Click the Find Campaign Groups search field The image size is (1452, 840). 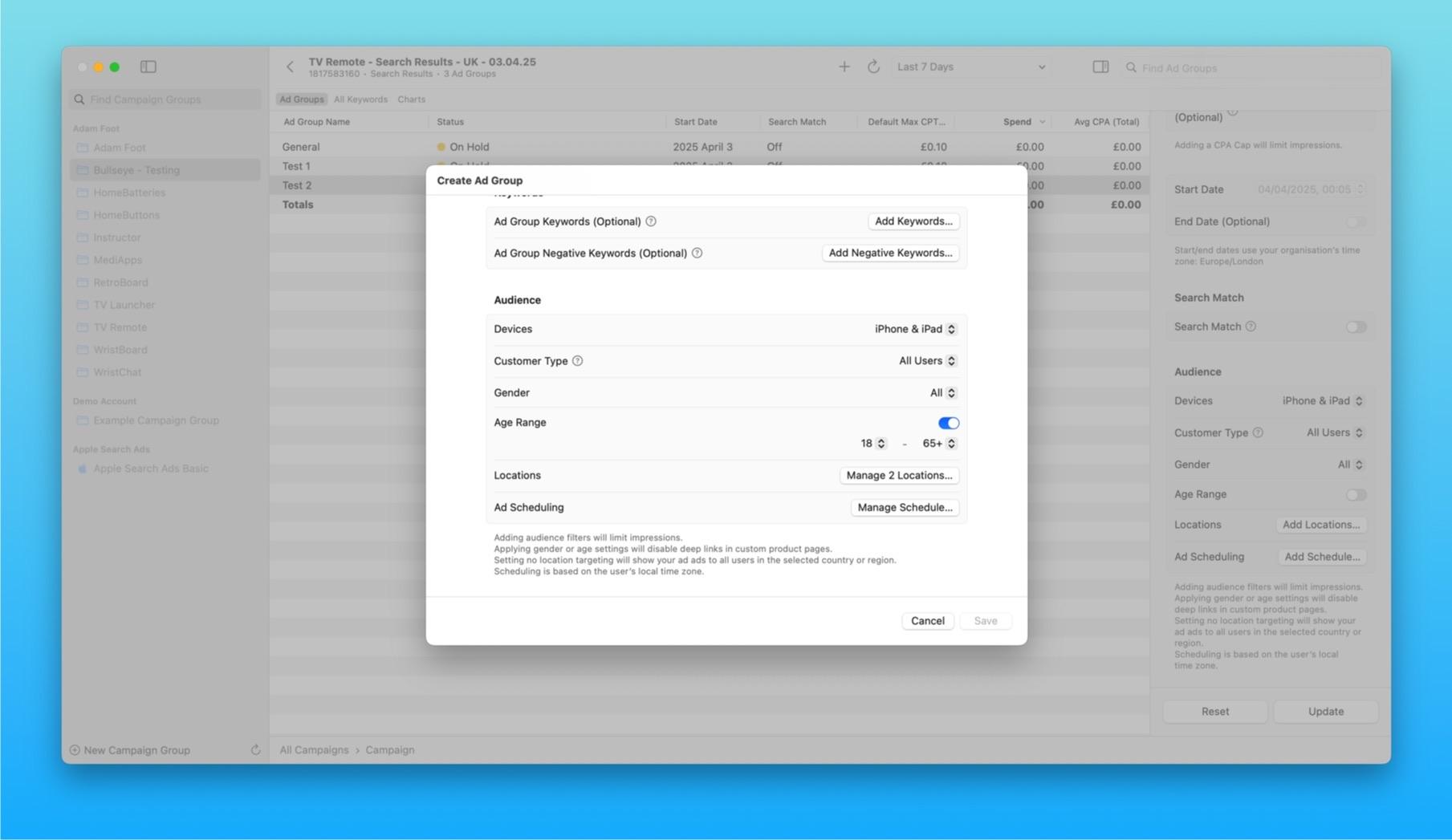pyautogui.click(x=165, y=99)
